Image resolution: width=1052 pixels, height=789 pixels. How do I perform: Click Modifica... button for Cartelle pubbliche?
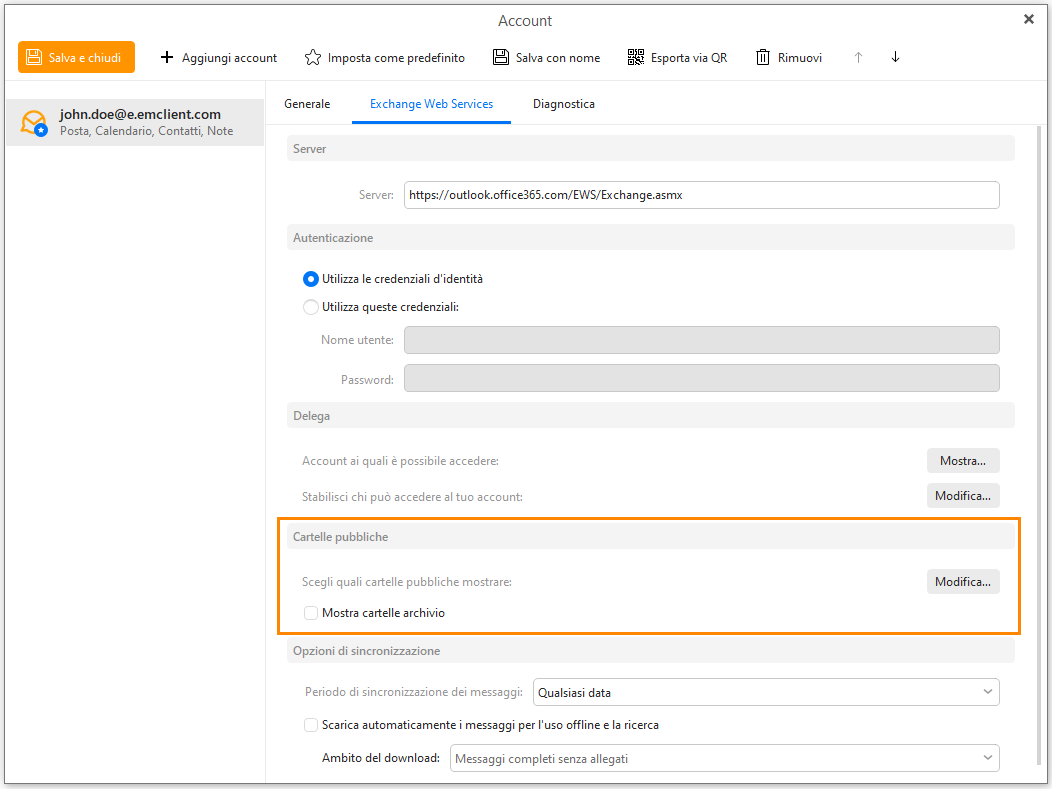point(963,582)
